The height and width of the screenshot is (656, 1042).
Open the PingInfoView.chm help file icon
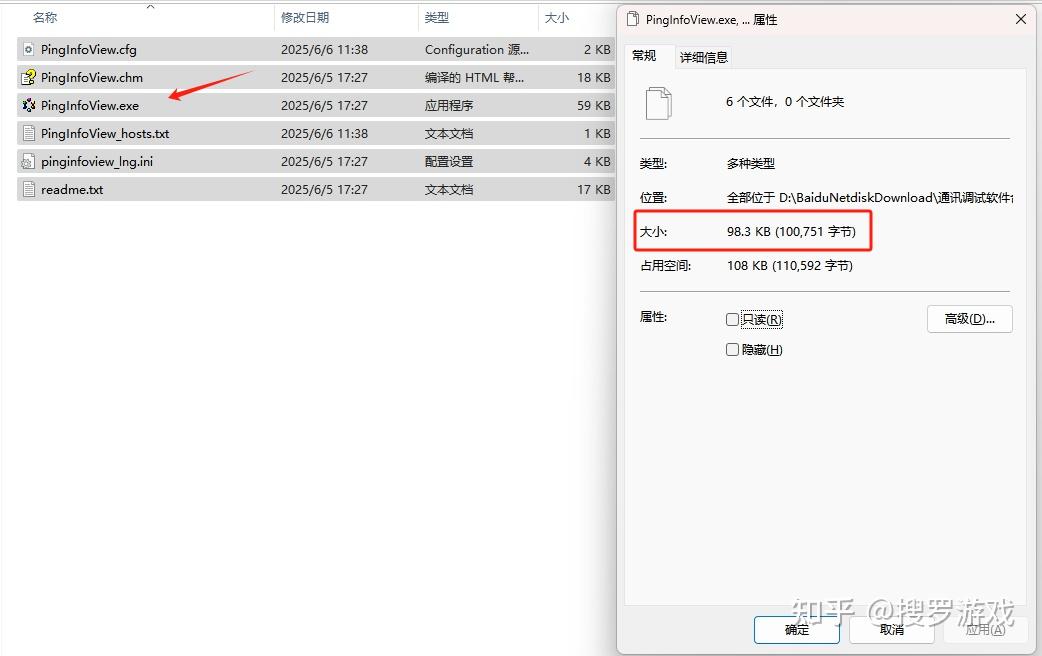[x=28, y=77]
